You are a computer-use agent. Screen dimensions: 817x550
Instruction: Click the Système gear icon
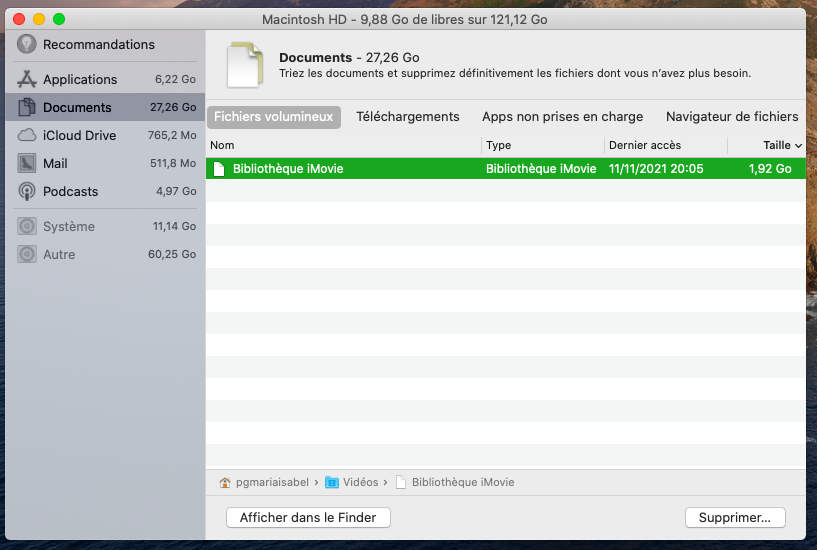27,227
